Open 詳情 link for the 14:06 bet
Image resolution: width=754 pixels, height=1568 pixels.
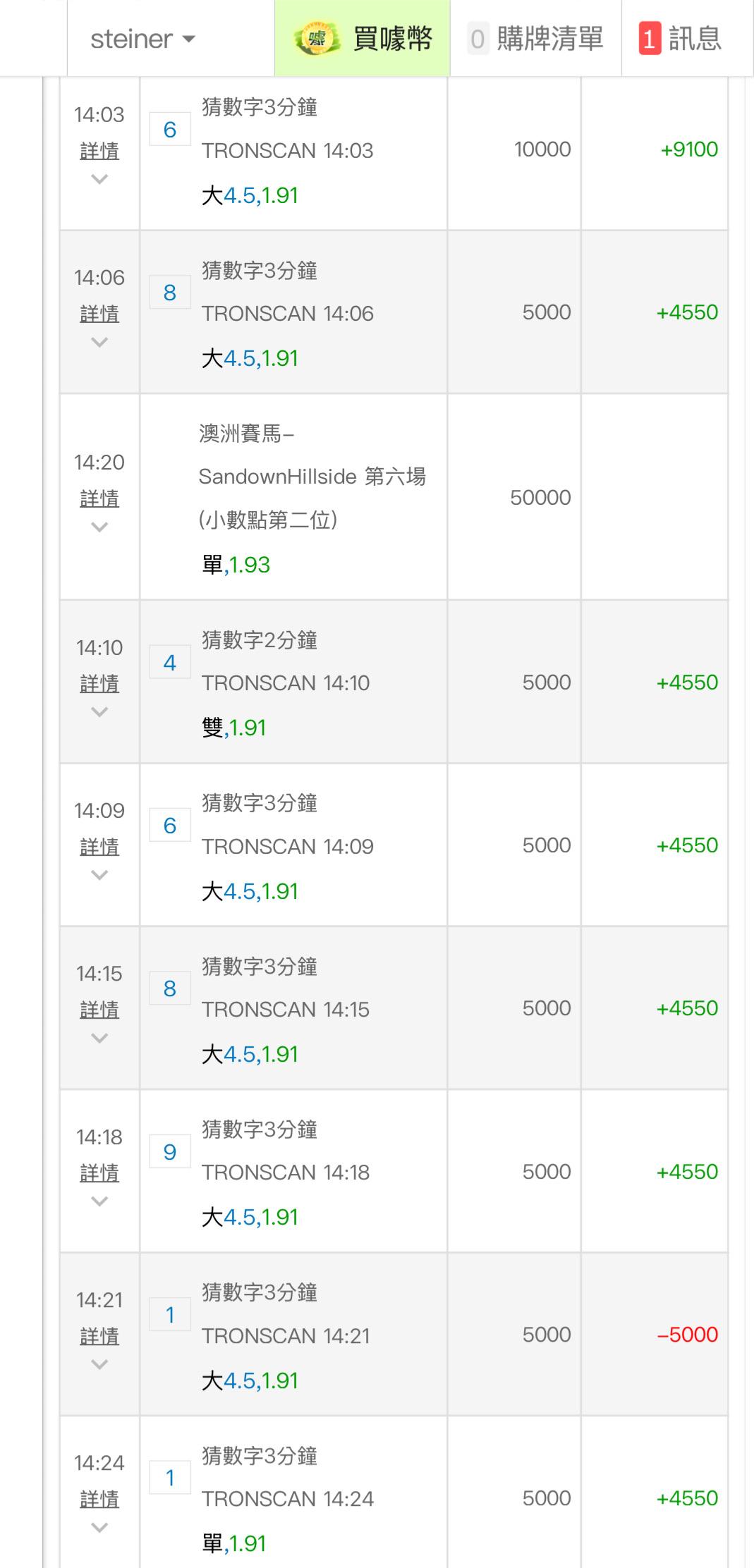click(x=99, y=314)
